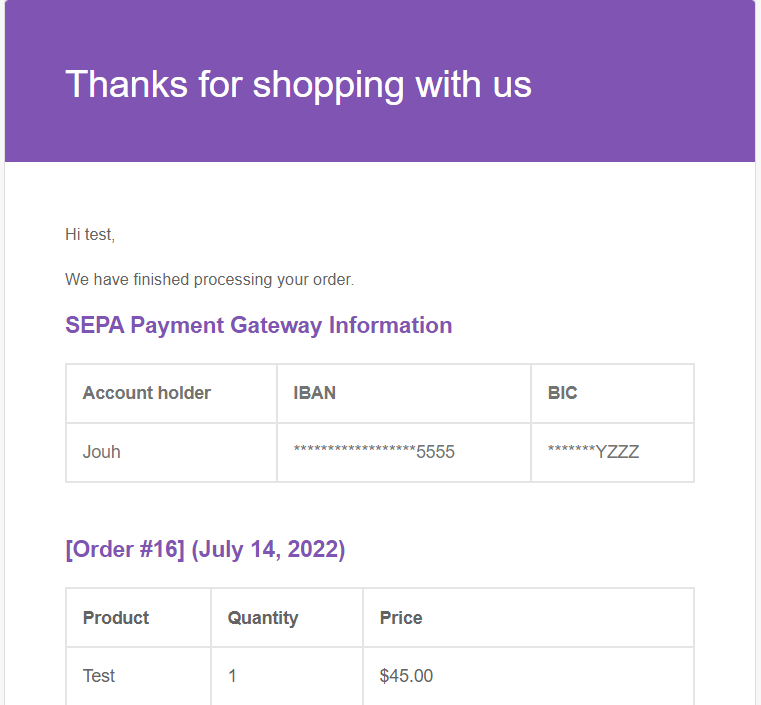Click the BIC column header
This screenshot has height=705, width=761.
click(x=562, y=393)
